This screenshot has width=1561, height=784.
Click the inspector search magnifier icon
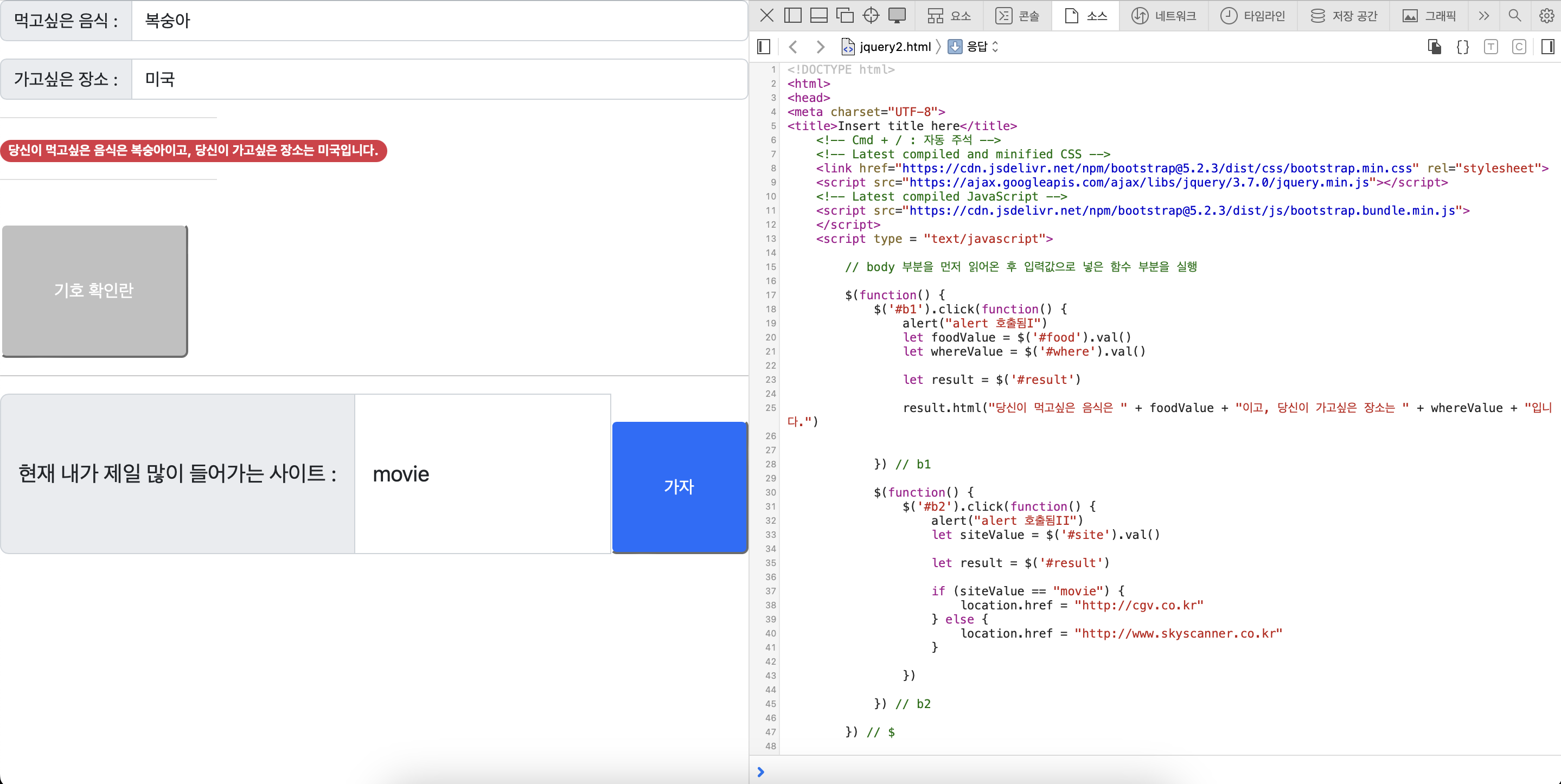[1514, 16]
